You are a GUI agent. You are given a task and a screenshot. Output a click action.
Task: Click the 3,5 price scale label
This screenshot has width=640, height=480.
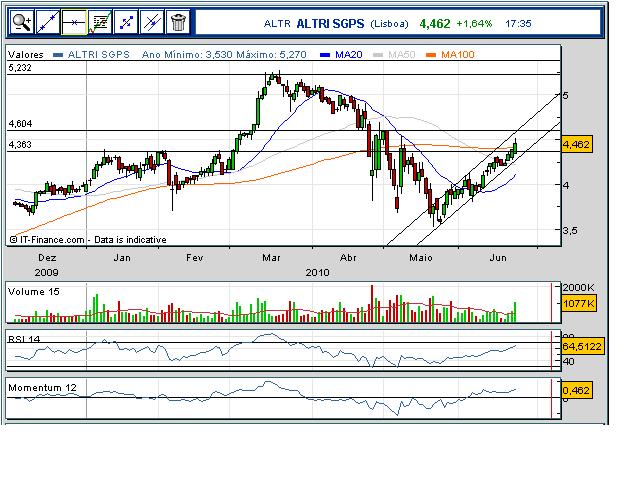(570, 231)
